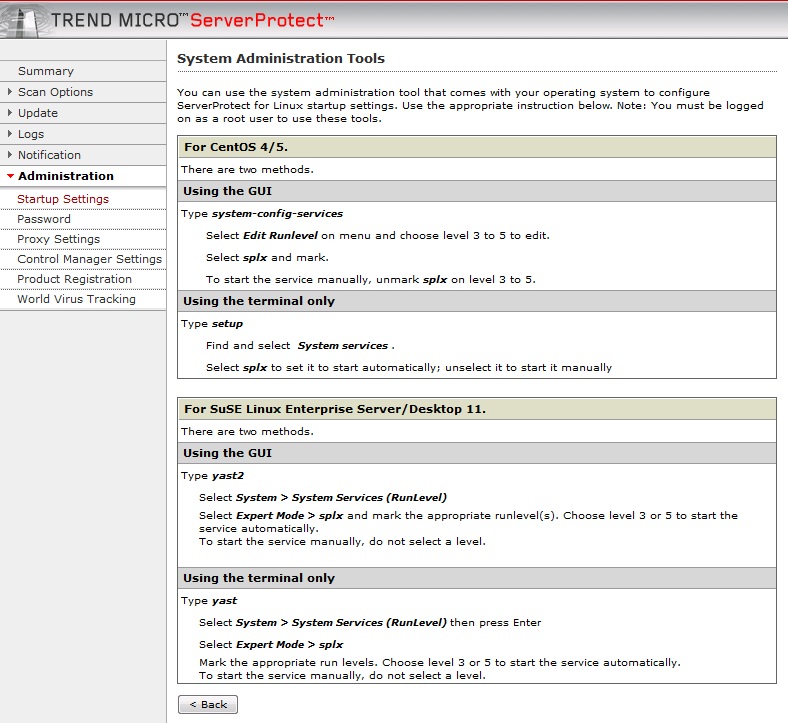Open the Summary page

click(46, 71)
